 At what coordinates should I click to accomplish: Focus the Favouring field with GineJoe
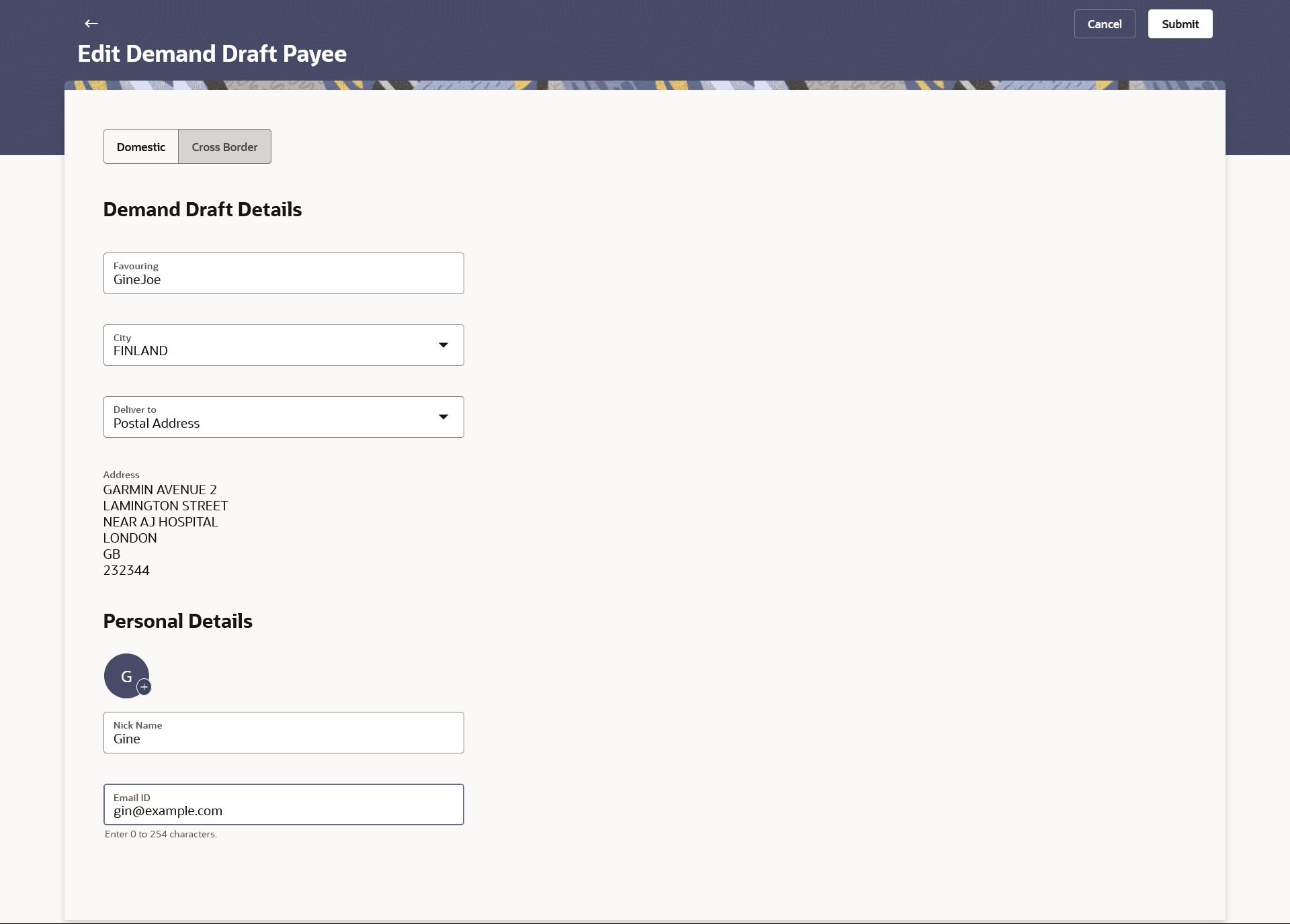tap(284, 274)
